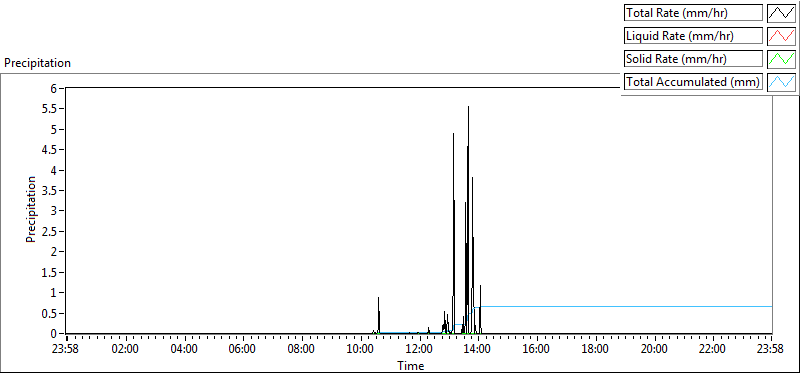Screen dimensions: 800x373
Task: Click the 08:00 time axis label
Action: point(302,350)
